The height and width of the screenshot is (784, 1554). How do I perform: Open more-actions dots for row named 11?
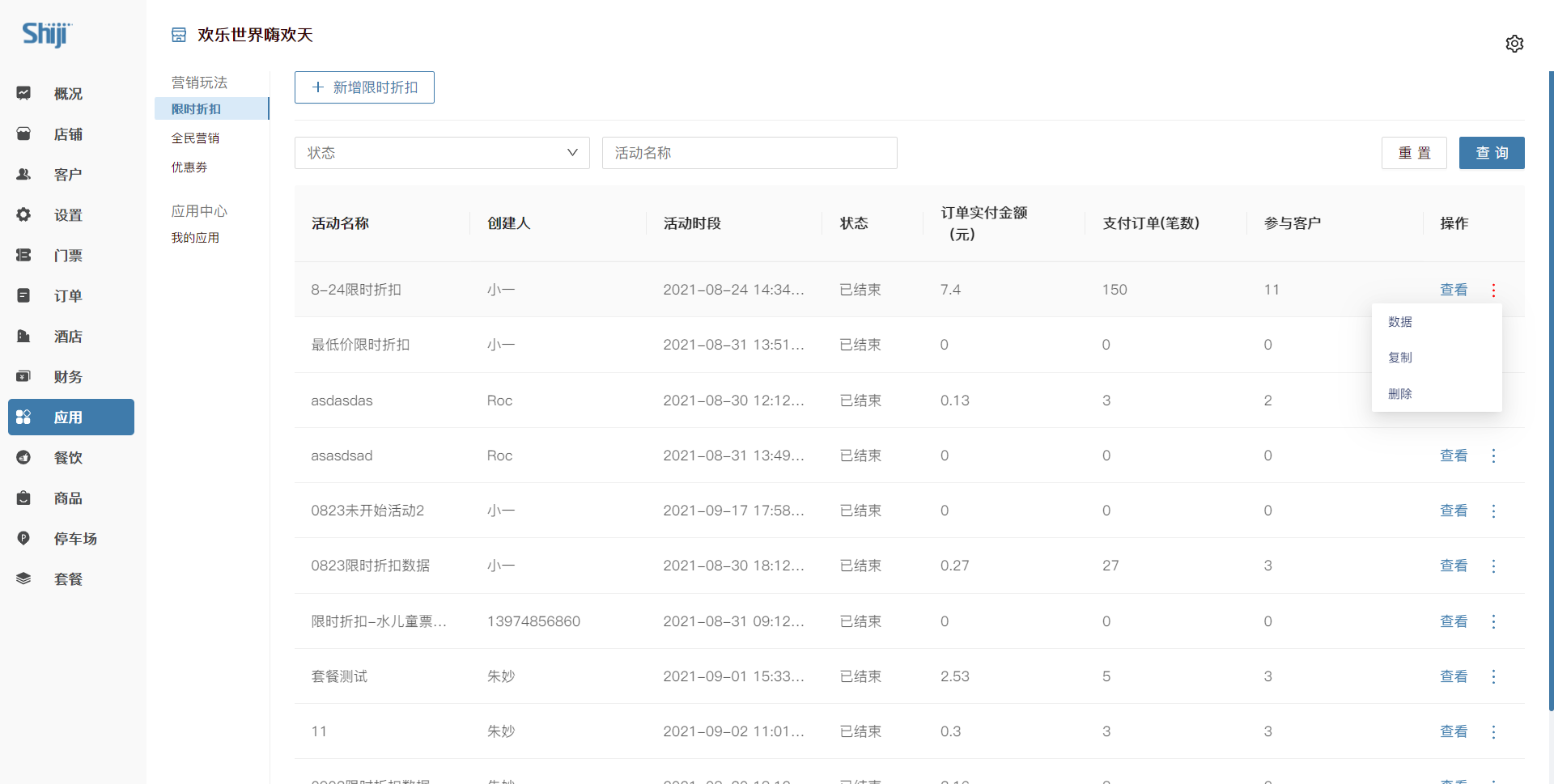[x=1493, y=731]
